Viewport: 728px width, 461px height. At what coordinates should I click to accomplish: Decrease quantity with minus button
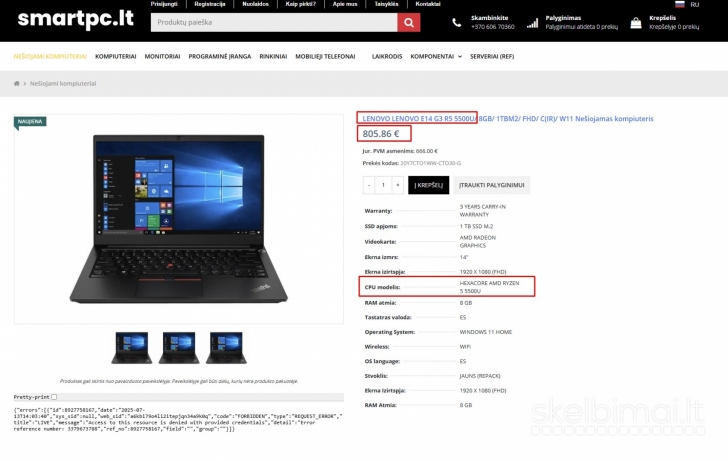[x=369, y=185]
